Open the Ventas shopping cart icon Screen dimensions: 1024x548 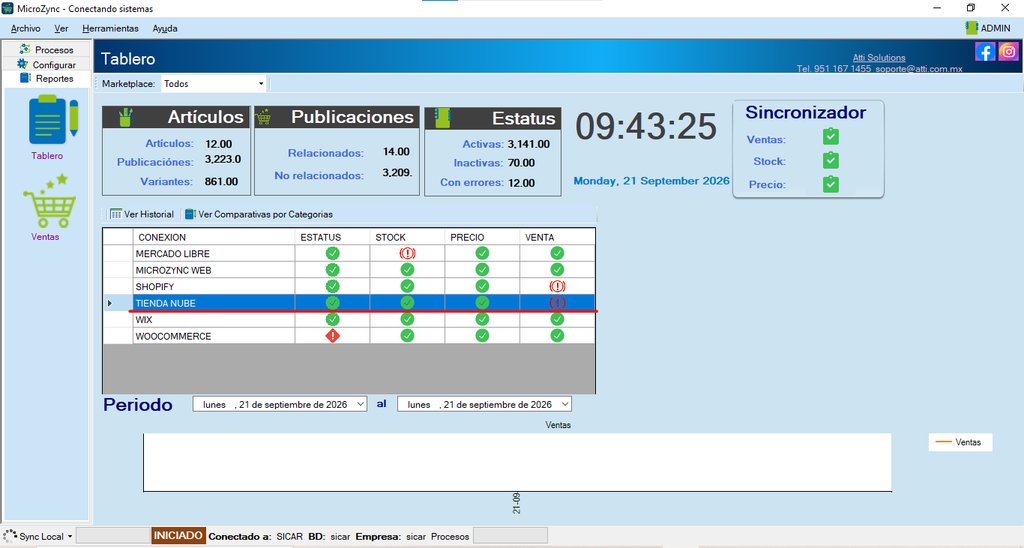50,201
